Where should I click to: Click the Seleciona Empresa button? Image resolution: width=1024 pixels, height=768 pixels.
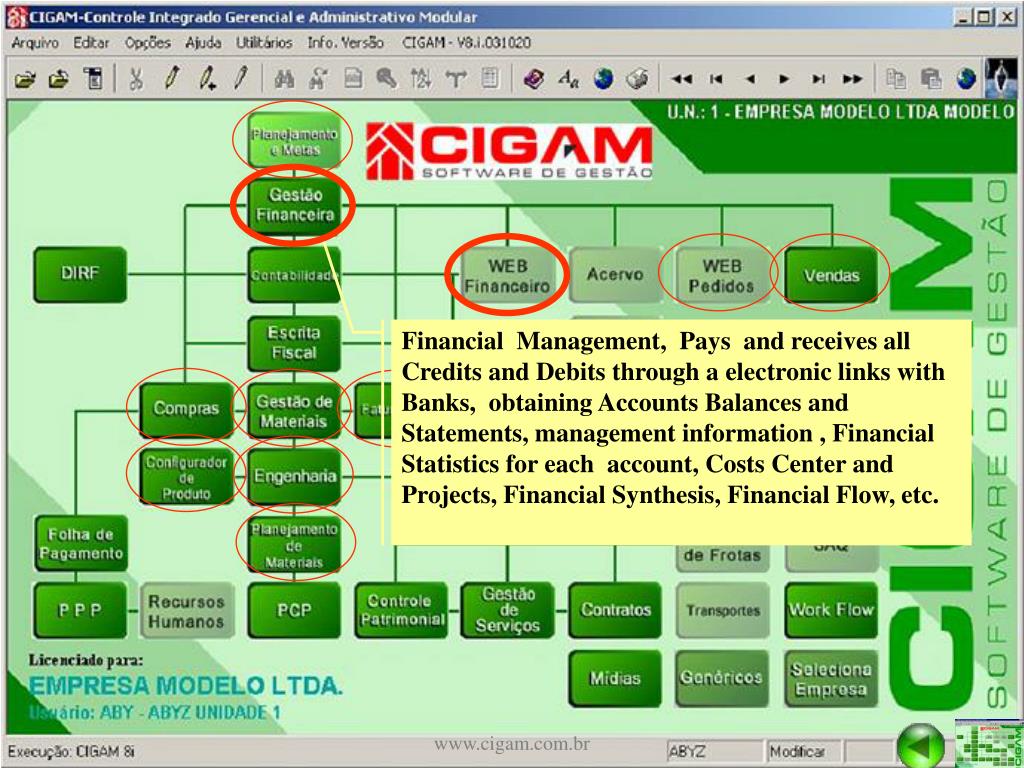[831, 678]
